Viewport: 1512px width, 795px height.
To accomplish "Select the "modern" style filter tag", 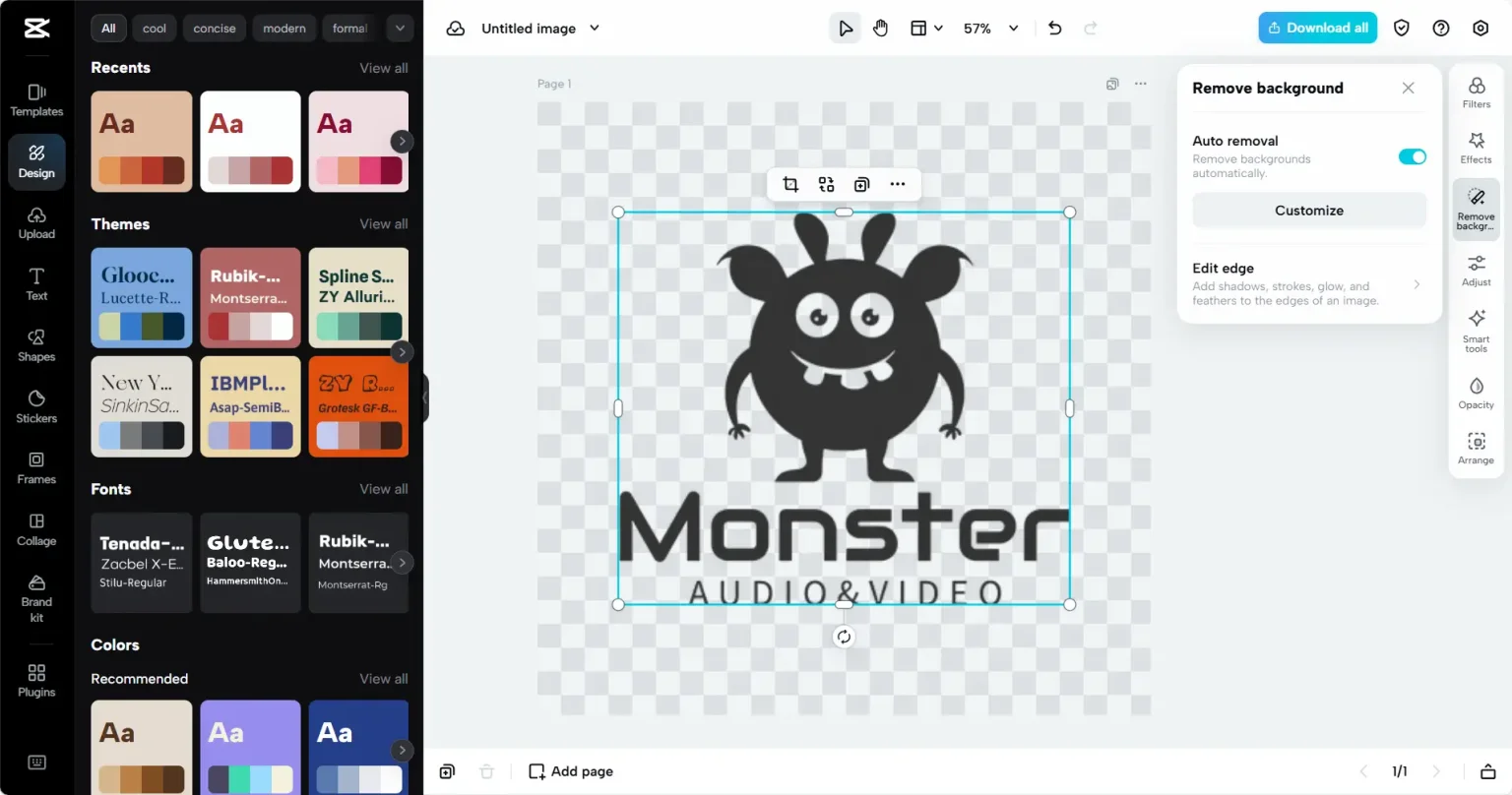I will (x=284, y=29).
